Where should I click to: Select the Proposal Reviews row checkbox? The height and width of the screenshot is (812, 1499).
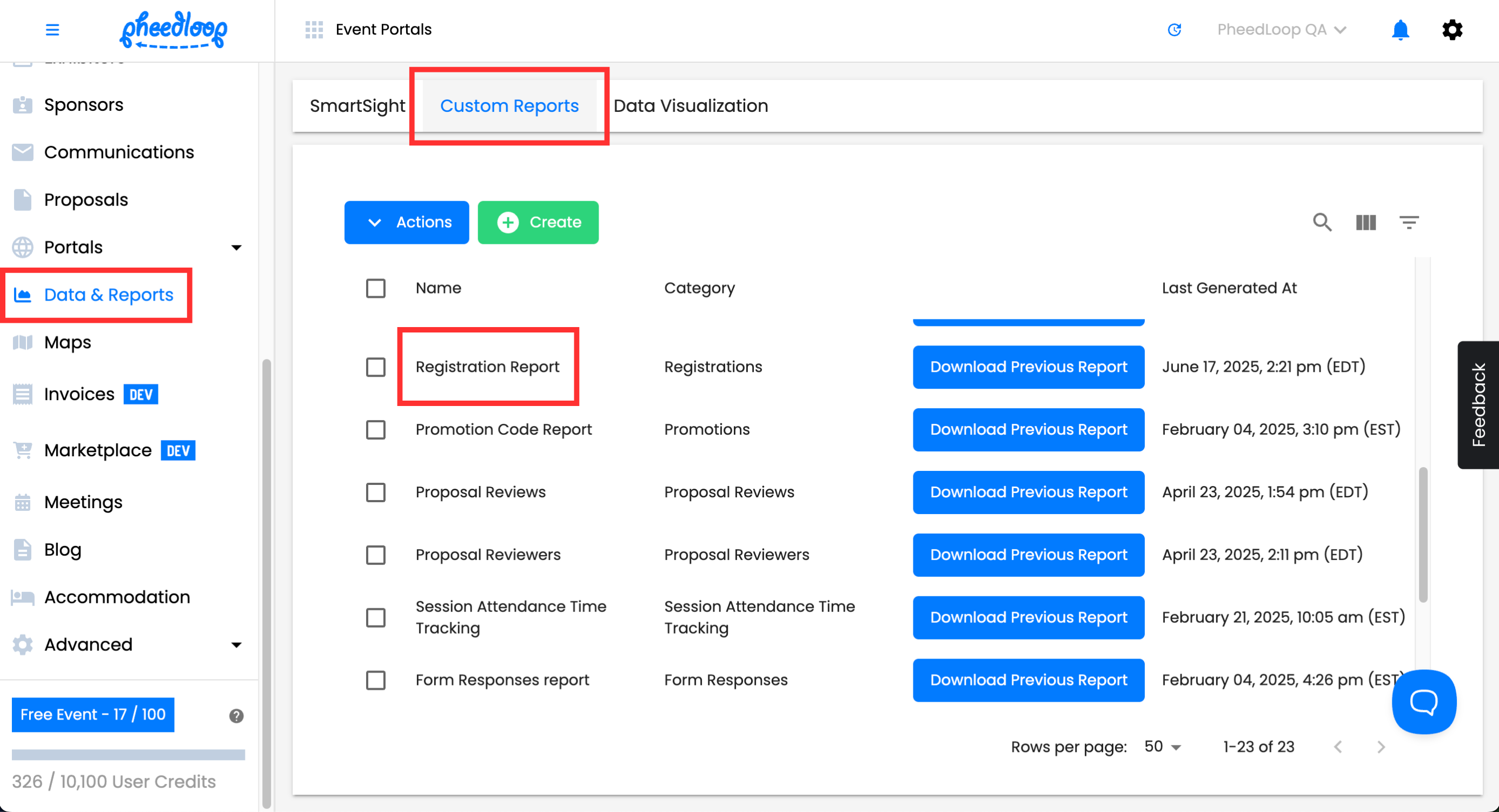tap(375, 492)
